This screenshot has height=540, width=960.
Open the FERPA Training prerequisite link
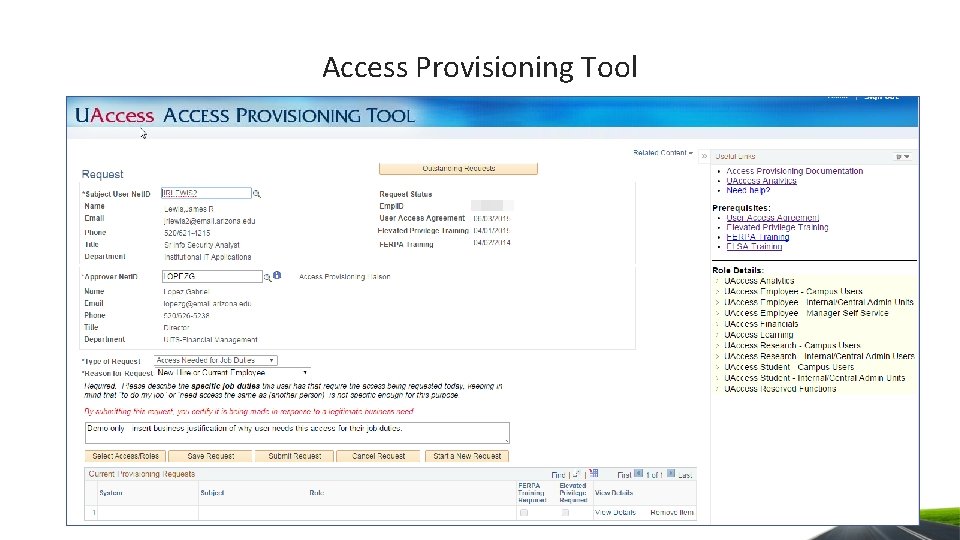click(x=757, y=237)
